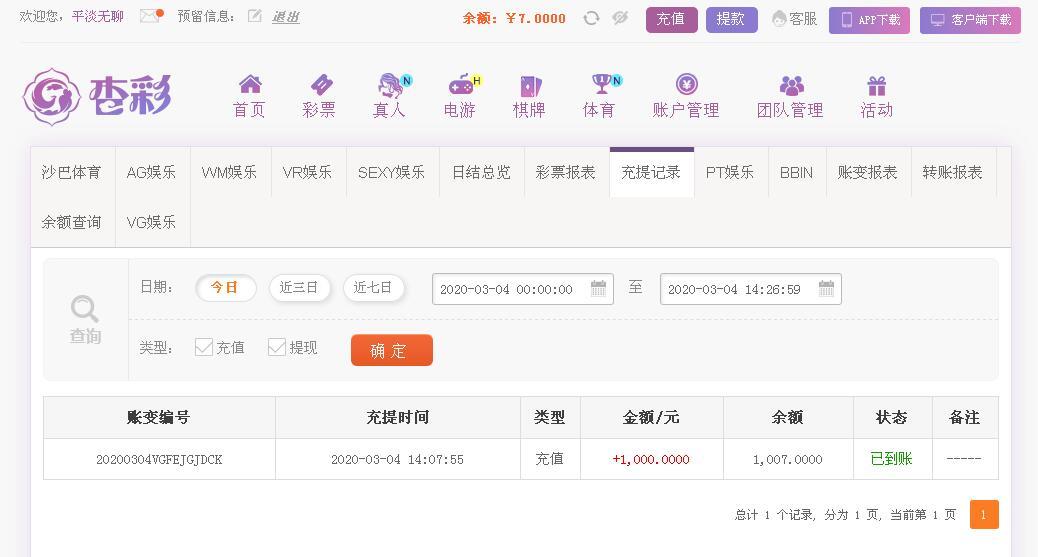This screenshot has width=1038, height=557.
Task: Click 账变编号 column header
Action: (x=159, y=417)
